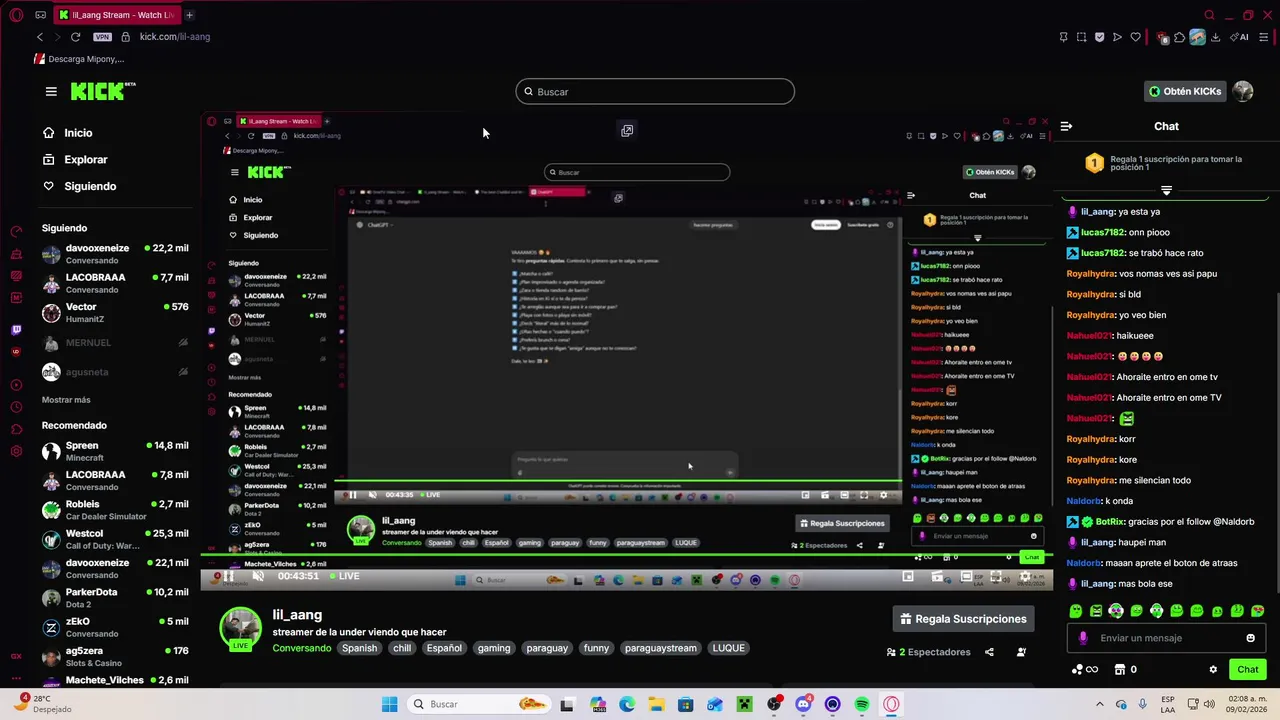This screenshot has height=720, width=1280.
Task: Send message with green Chat button
Action: (1248, 670)
